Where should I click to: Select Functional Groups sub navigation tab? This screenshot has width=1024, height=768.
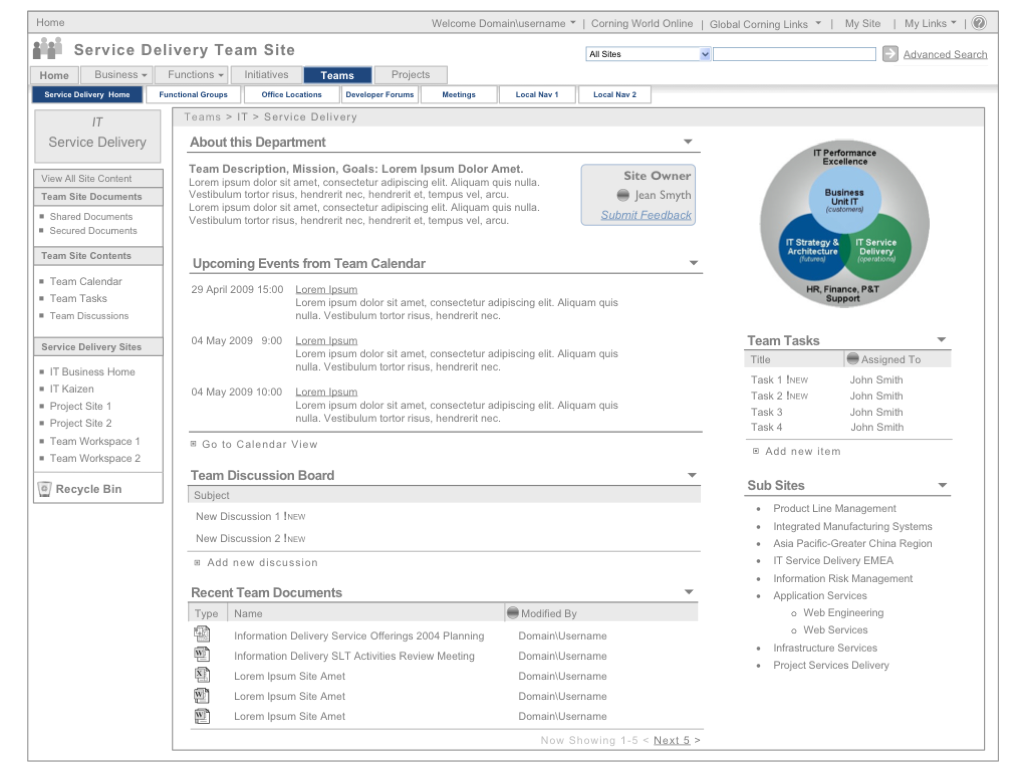pyautogui.click(x=193, y=94)
